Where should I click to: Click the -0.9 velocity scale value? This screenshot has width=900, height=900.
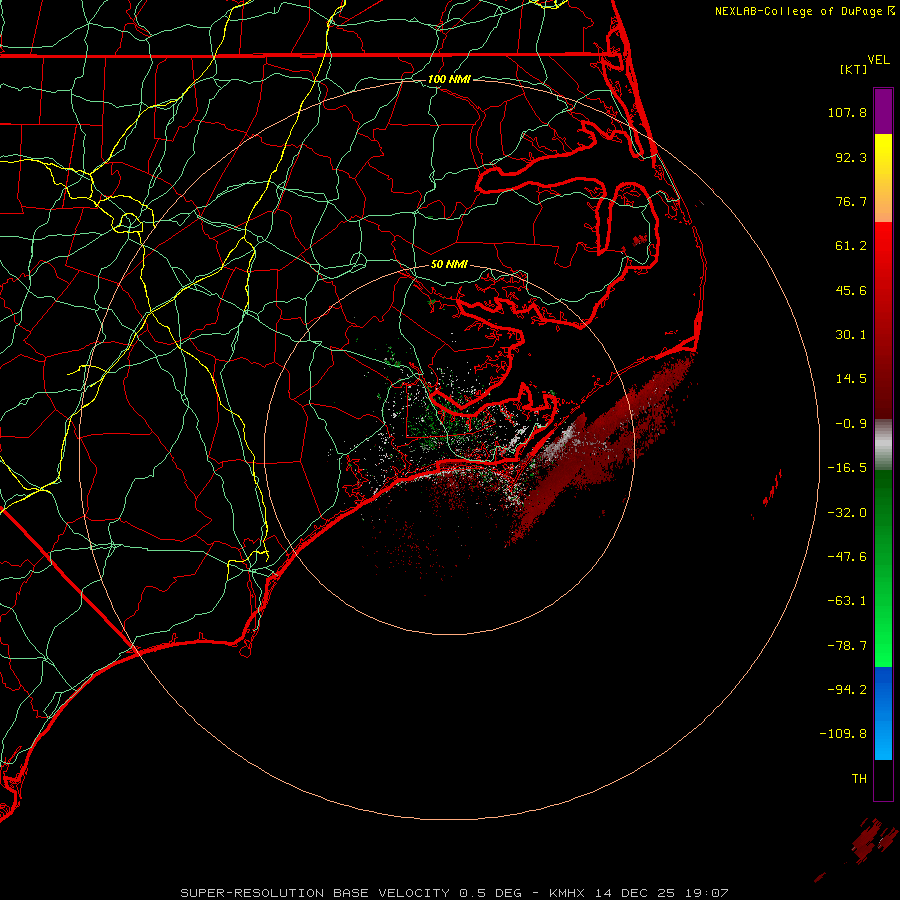point(851,424)
